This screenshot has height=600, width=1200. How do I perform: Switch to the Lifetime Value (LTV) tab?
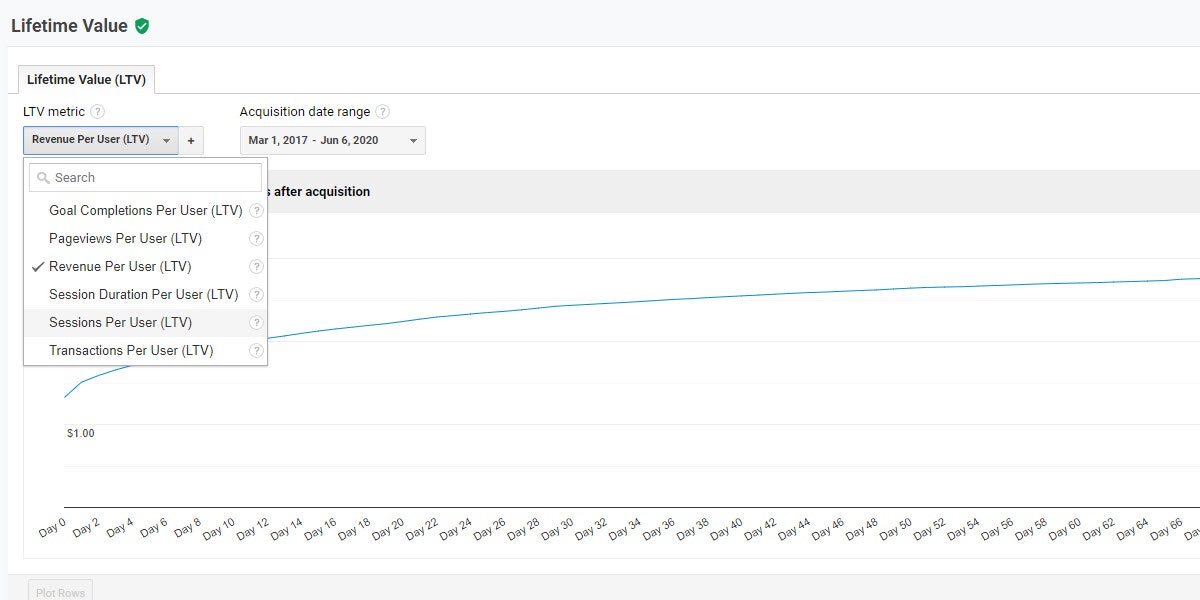click(x=87, y=80)
